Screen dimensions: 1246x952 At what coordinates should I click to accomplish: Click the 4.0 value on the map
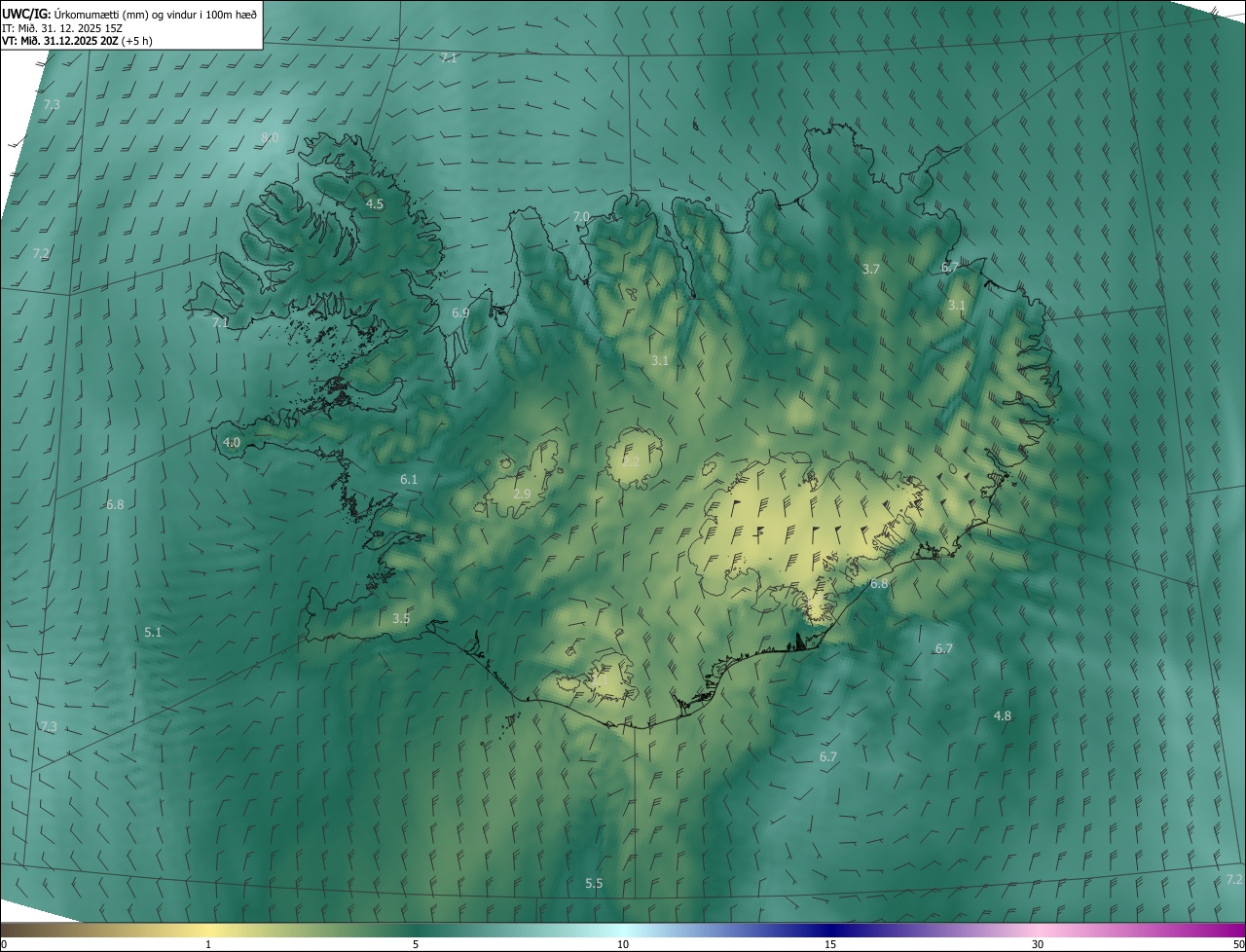click(232, 442)
